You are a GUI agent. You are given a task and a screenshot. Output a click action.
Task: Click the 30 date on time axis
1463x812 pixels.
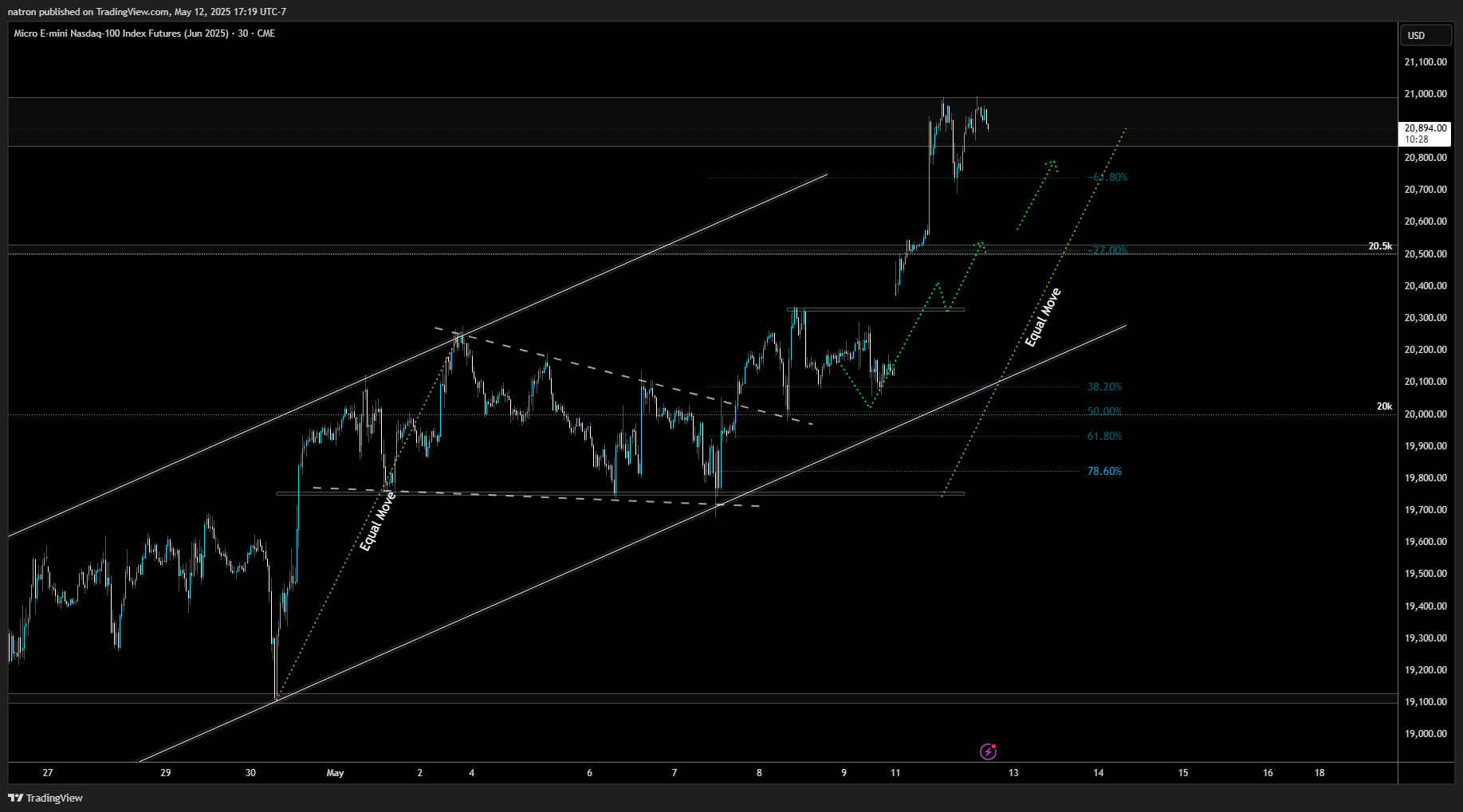coord(250,773)
